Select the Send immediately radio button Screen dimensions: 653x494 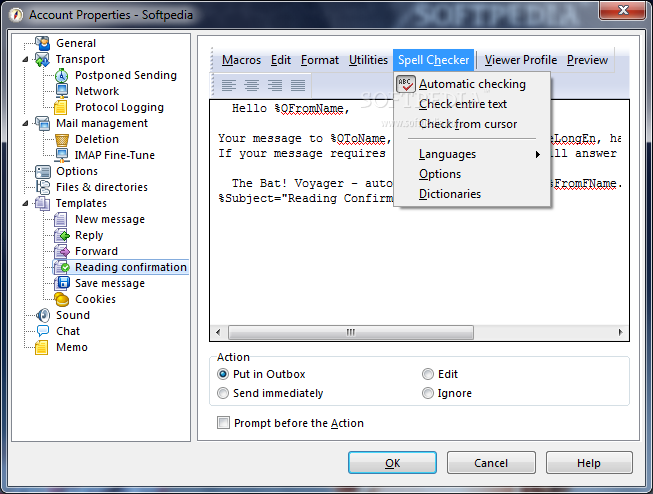click(x=223, y=393)
